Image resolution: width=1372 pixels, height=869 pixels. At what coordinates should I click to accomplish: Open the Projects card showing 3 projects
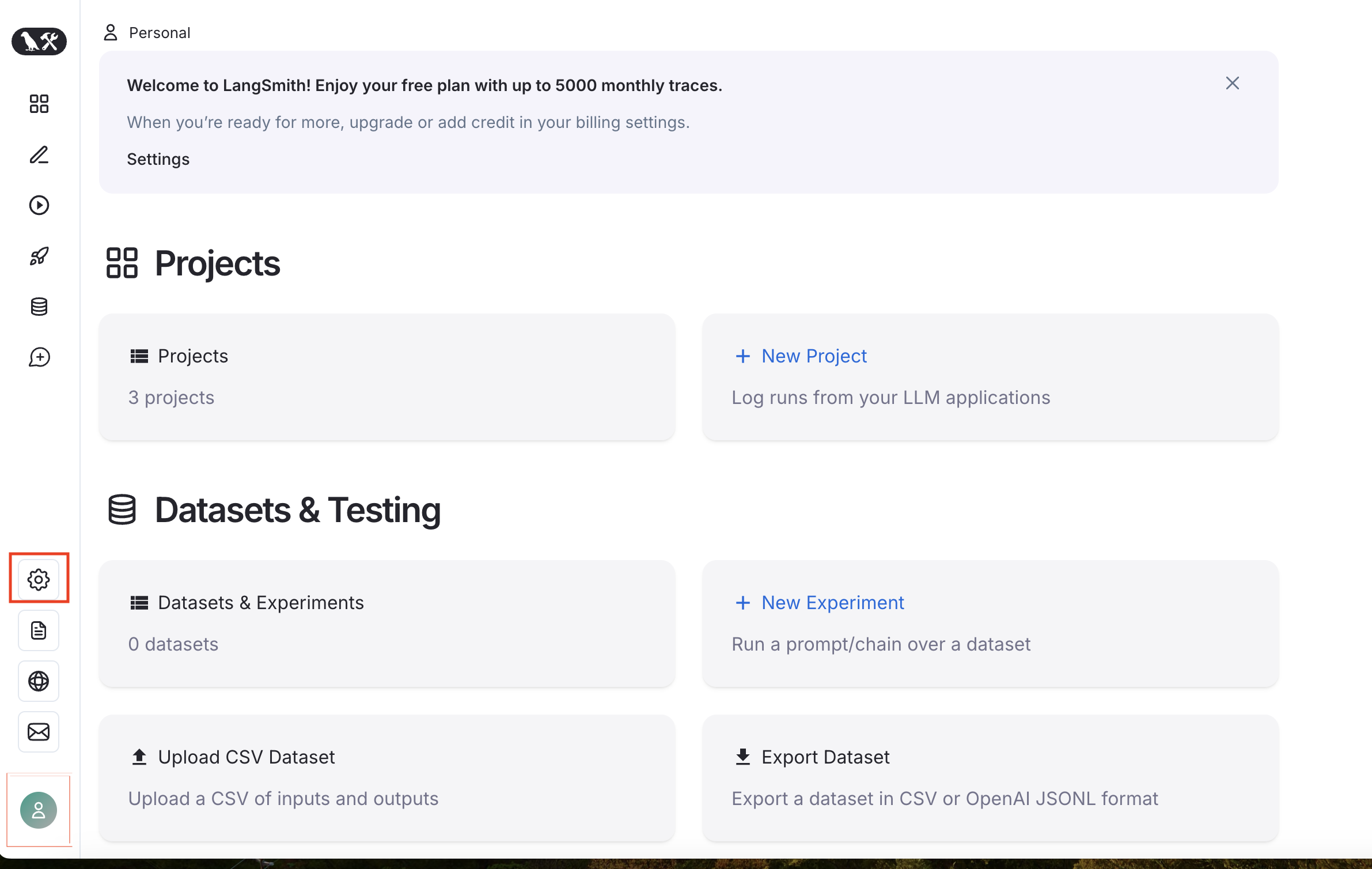(386, 377)
